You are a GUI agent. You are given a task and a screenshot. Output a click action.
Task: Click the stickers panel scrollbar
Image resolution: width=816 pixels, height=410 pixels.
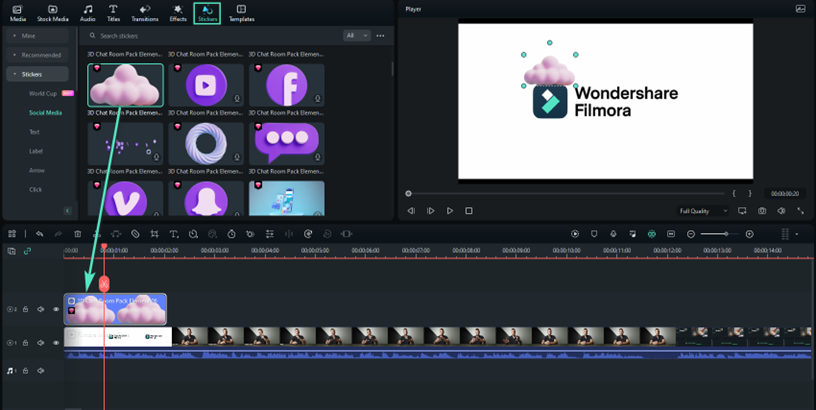click(392, 68)
